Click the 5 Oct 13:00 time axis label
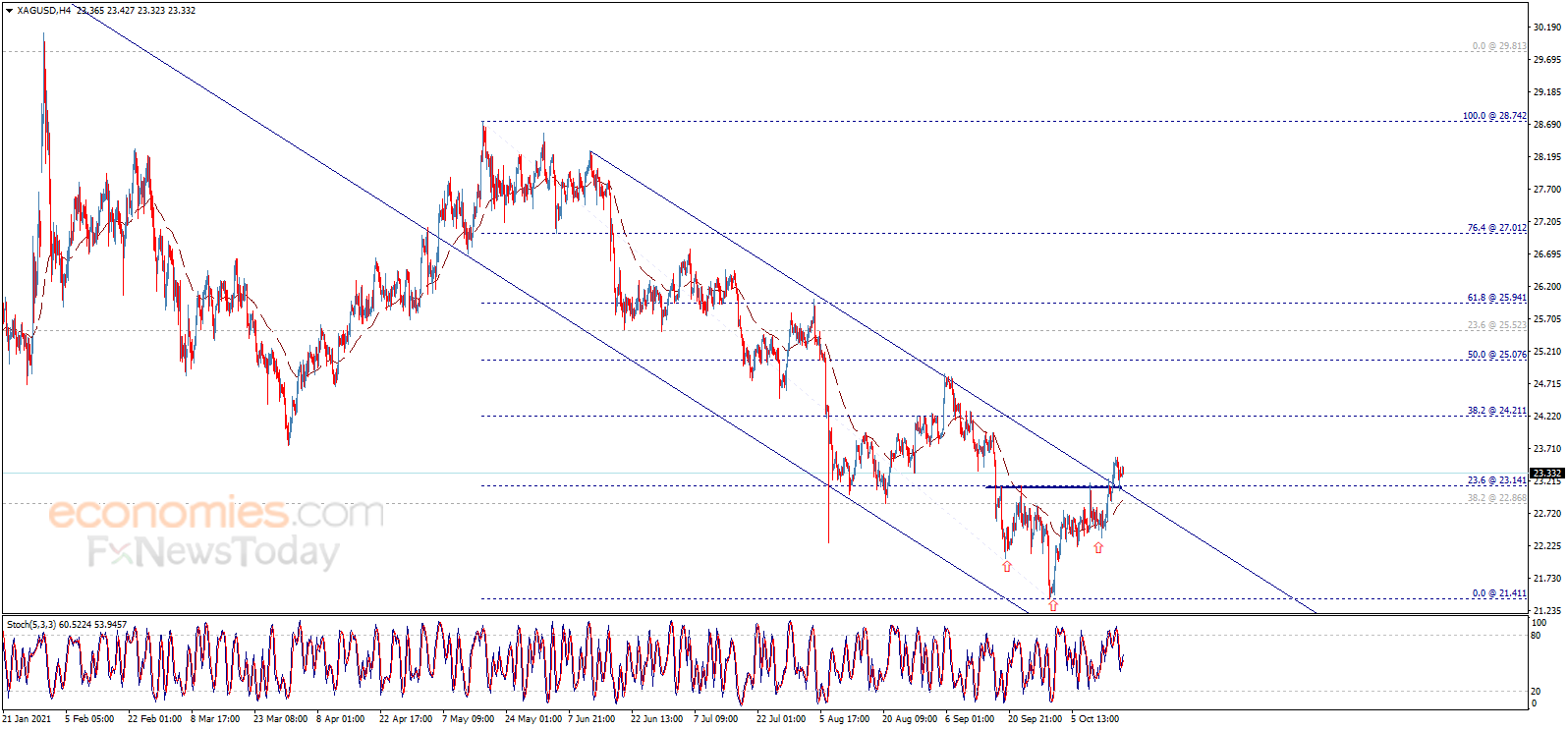This screenshot has width=1568, height=730. [x=1094, y=719]
